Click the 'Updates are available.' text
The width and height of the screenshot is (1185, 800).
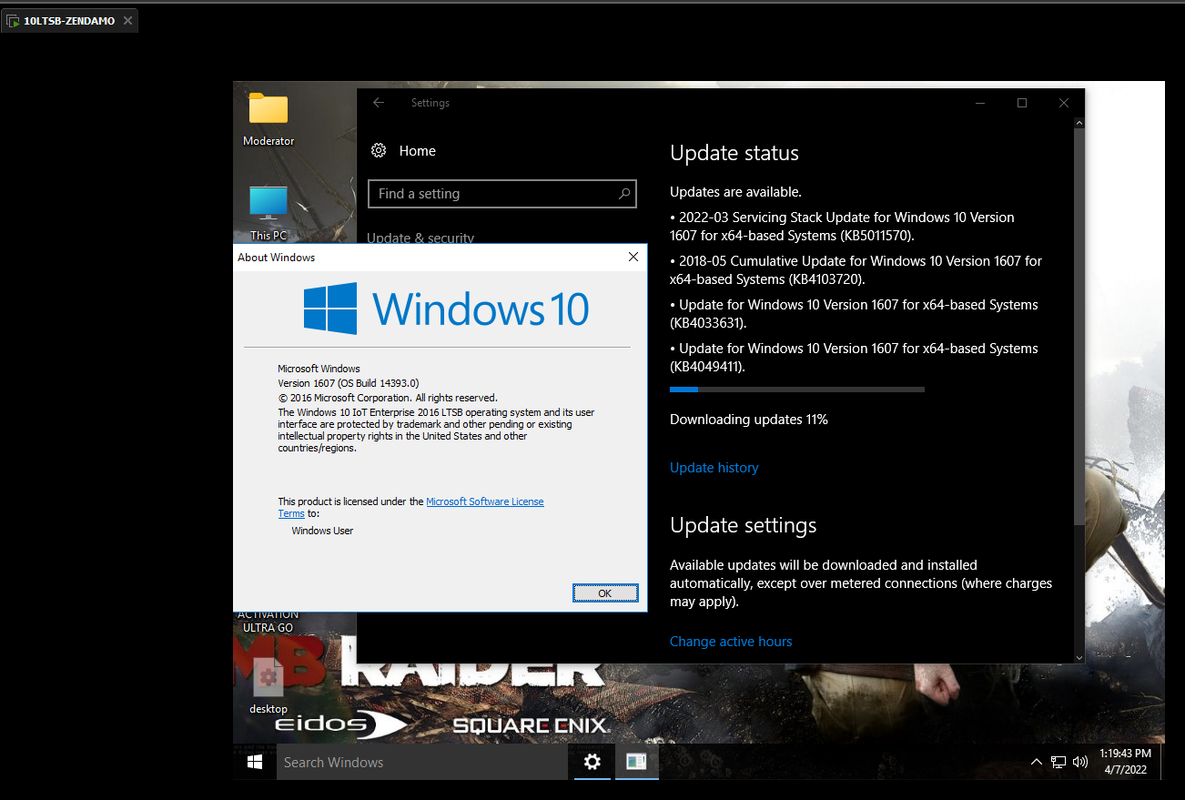coord(735,192)
